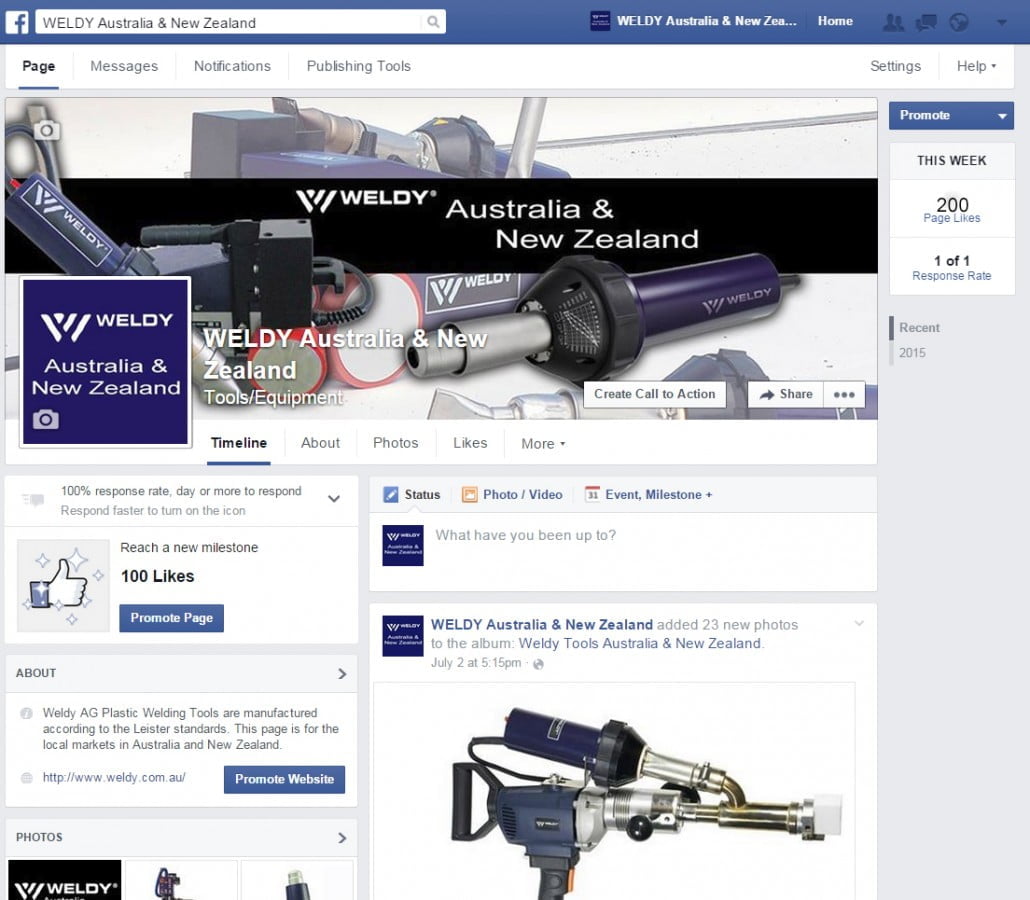Open friend requests icon in top bar
This screenshot has height=900, width=1030.
click(x=893, y=22)
